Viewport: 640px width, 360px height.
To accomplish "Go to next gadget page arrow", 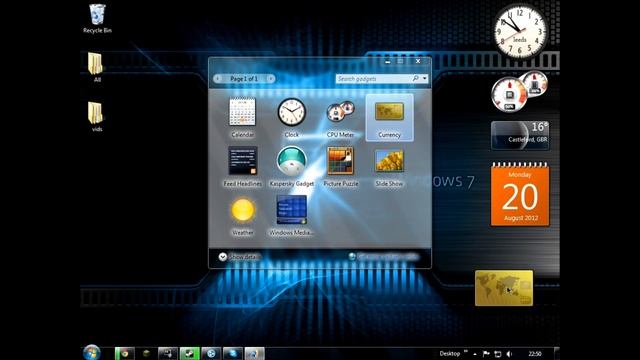I will pos(270,78).
